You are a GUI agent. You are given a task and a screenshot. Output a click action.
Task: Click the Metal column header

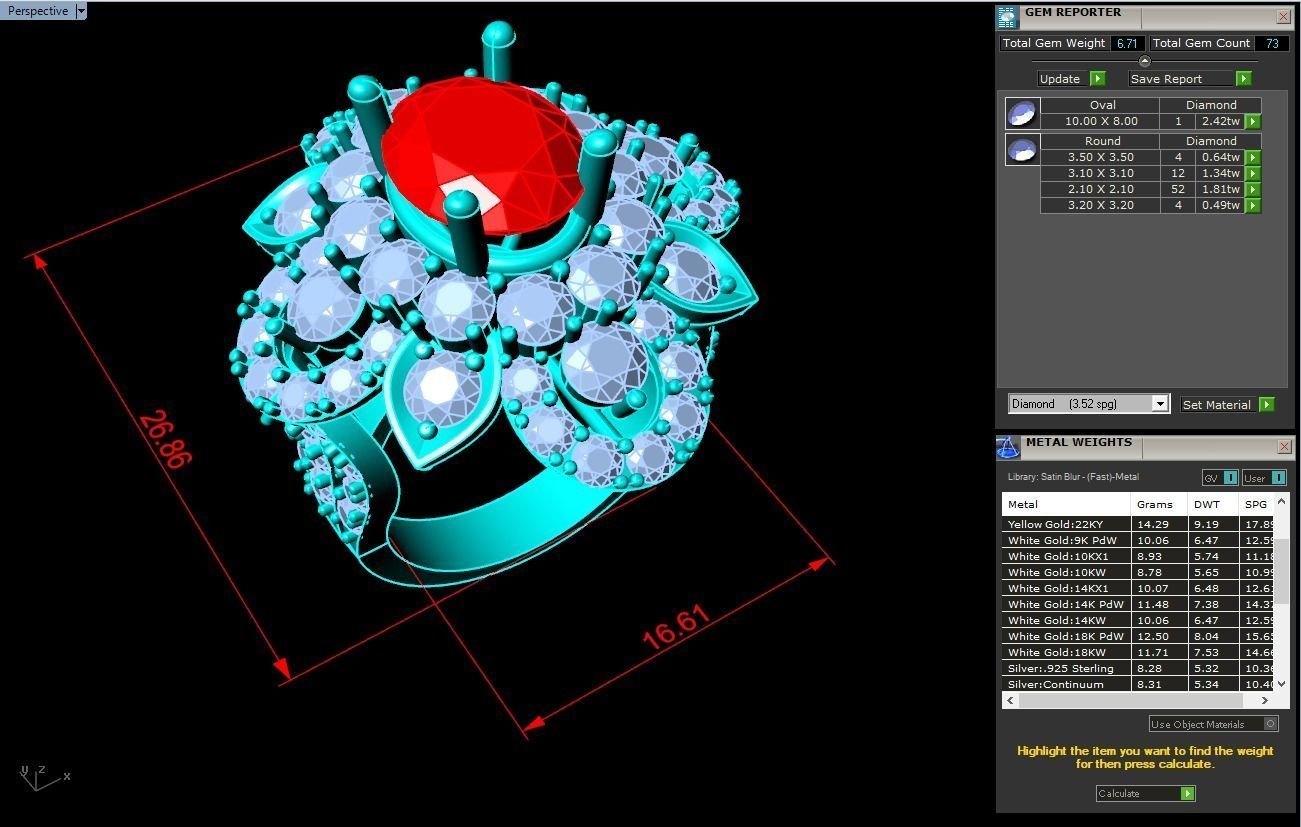click(1066, 505)
